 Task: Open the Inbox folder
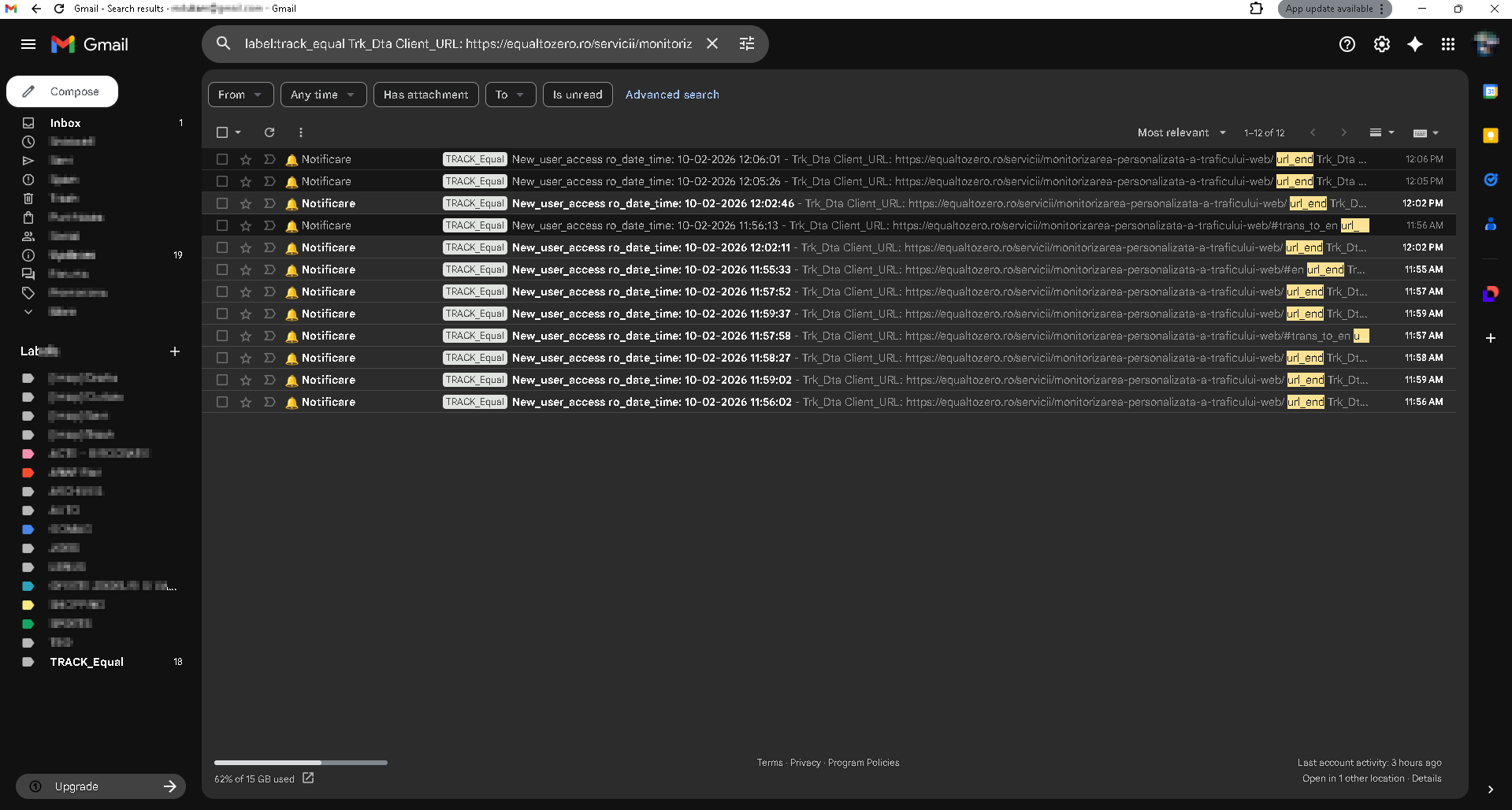coord(65,123)
